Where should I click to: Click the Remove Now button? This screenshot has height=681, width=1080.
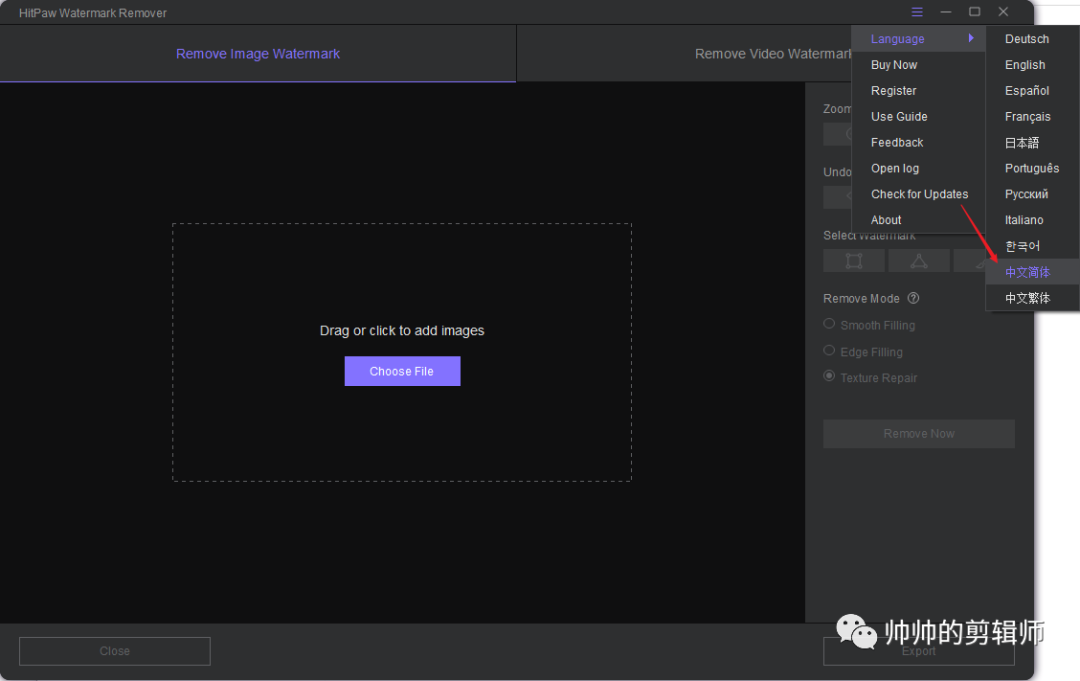pos(919,434)
